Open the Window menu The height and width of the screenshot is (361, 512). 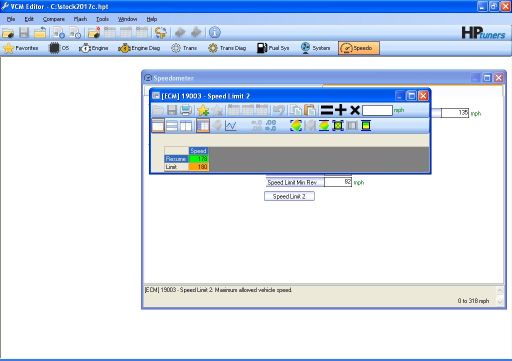(127, 19)
